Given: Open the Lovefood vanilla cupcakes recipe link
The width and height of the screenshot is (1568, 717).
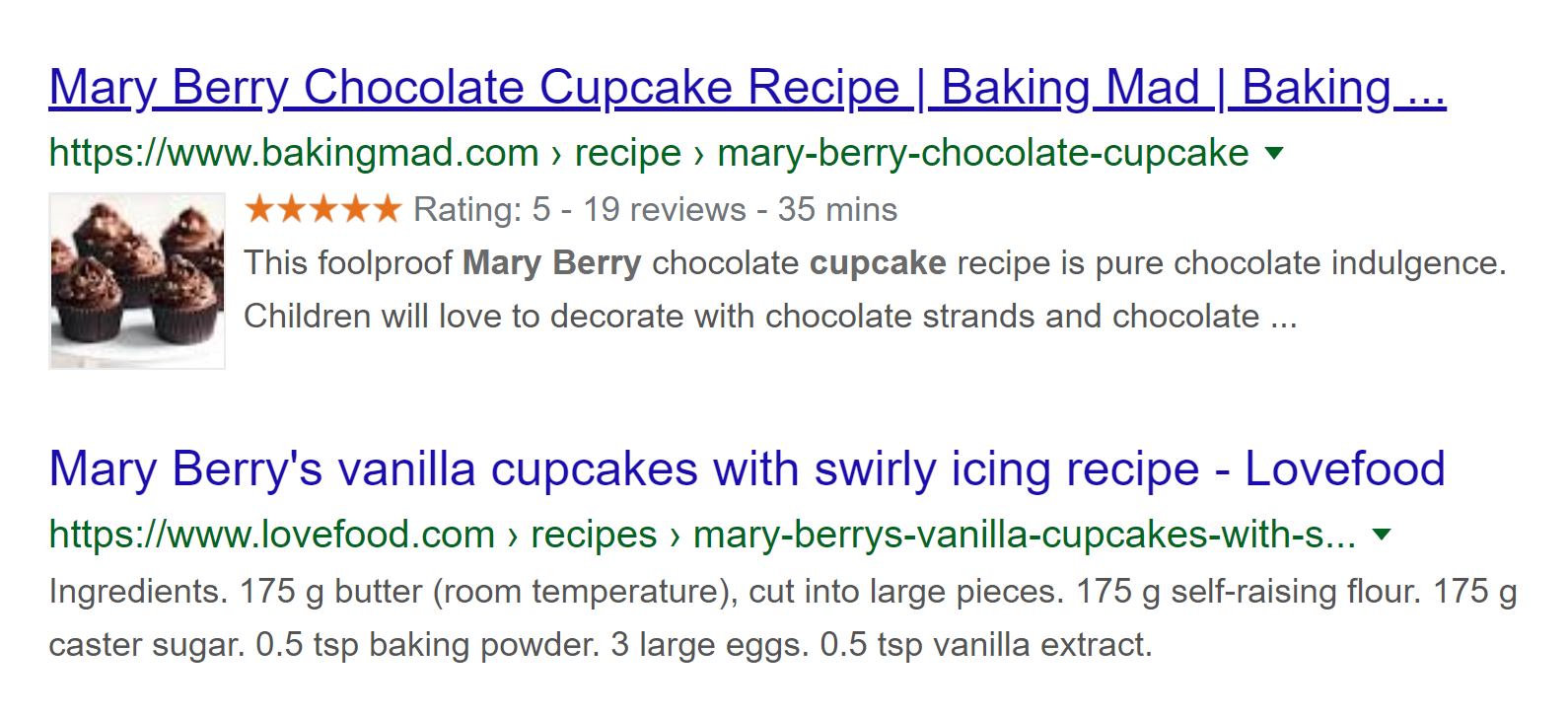Looking at the screenshot, I should pyautogui.click(x=746, y=469).
